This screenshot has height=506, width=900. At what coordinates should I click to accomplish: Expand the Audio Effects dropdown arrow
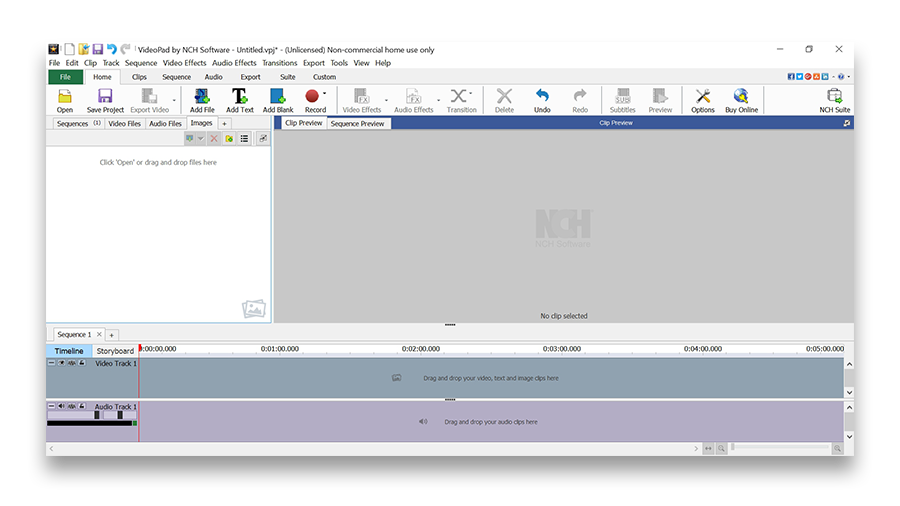439,100
